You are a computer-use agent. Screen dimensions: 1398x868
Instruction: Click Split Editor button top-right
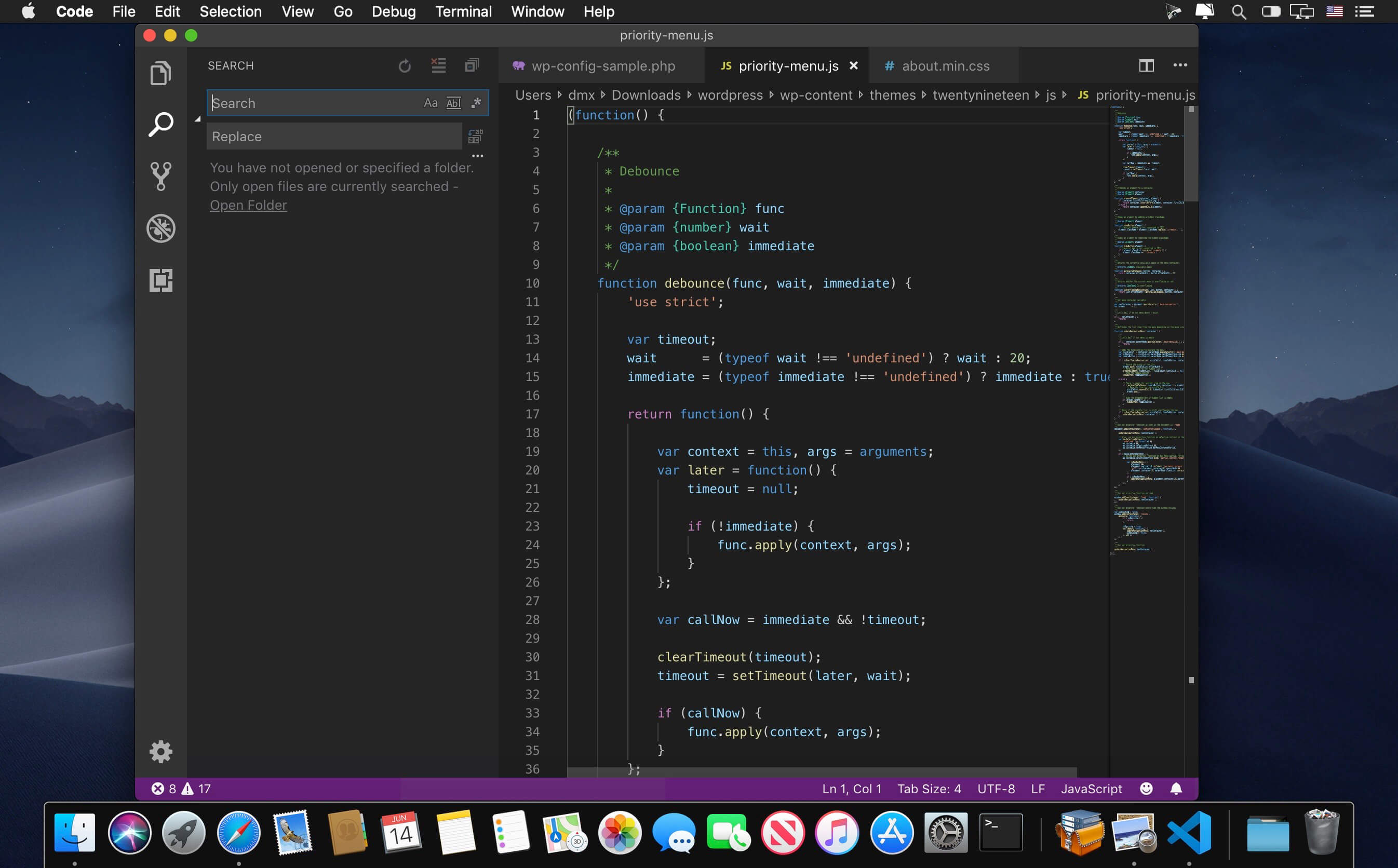coord(1146,64)
